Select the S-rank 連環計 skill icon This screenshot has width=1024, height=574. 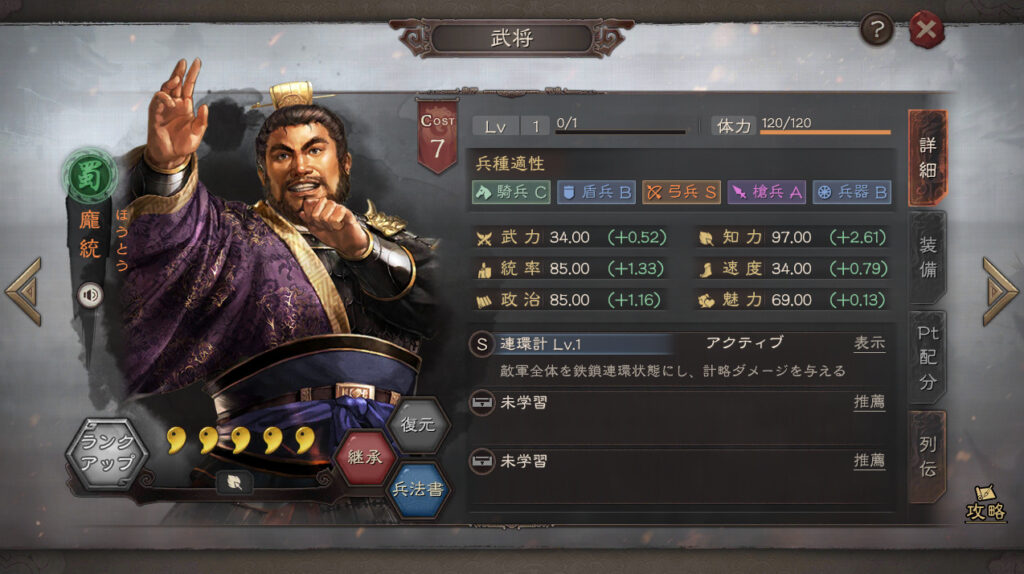click(x=481, y=344)
